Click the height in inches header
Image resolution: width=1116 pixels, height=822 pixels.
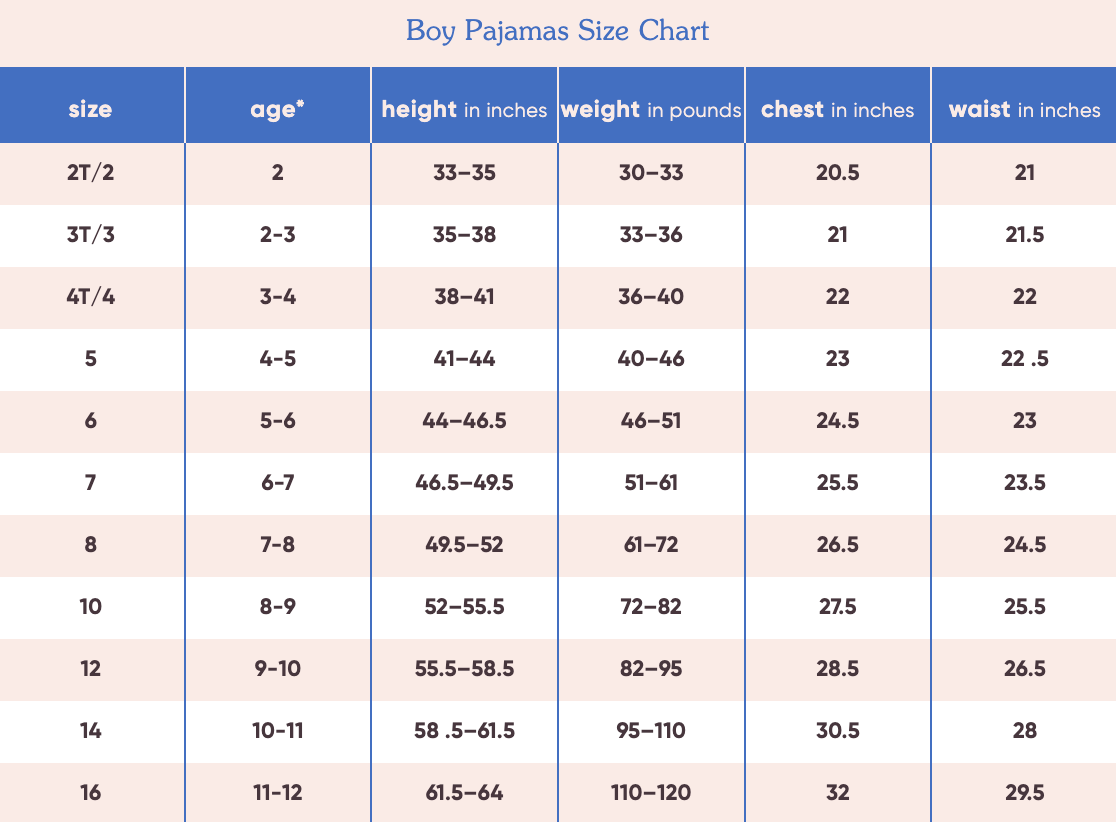click(464, 110)
